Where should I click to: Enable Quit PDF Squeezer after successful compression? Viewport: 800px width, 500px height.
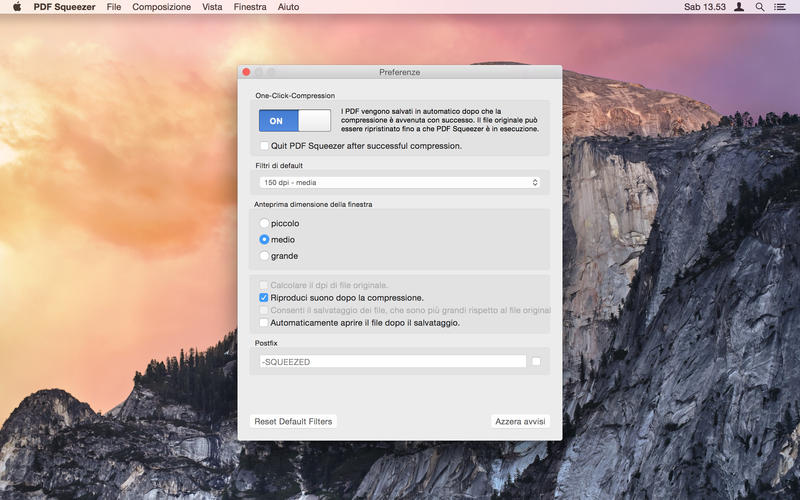pyautogui.click(x=264, y=146)
